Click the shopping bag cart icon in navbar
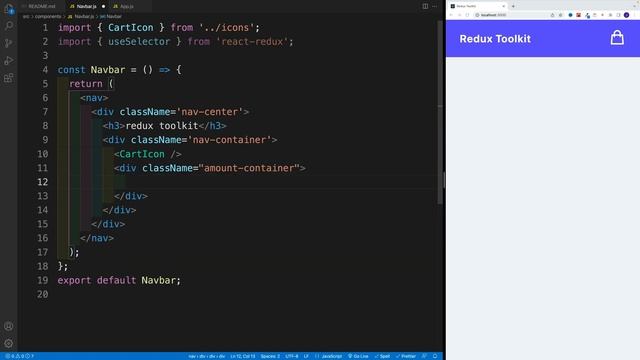The width and height of the screenshot is (640, 360). tap(617, 38)
